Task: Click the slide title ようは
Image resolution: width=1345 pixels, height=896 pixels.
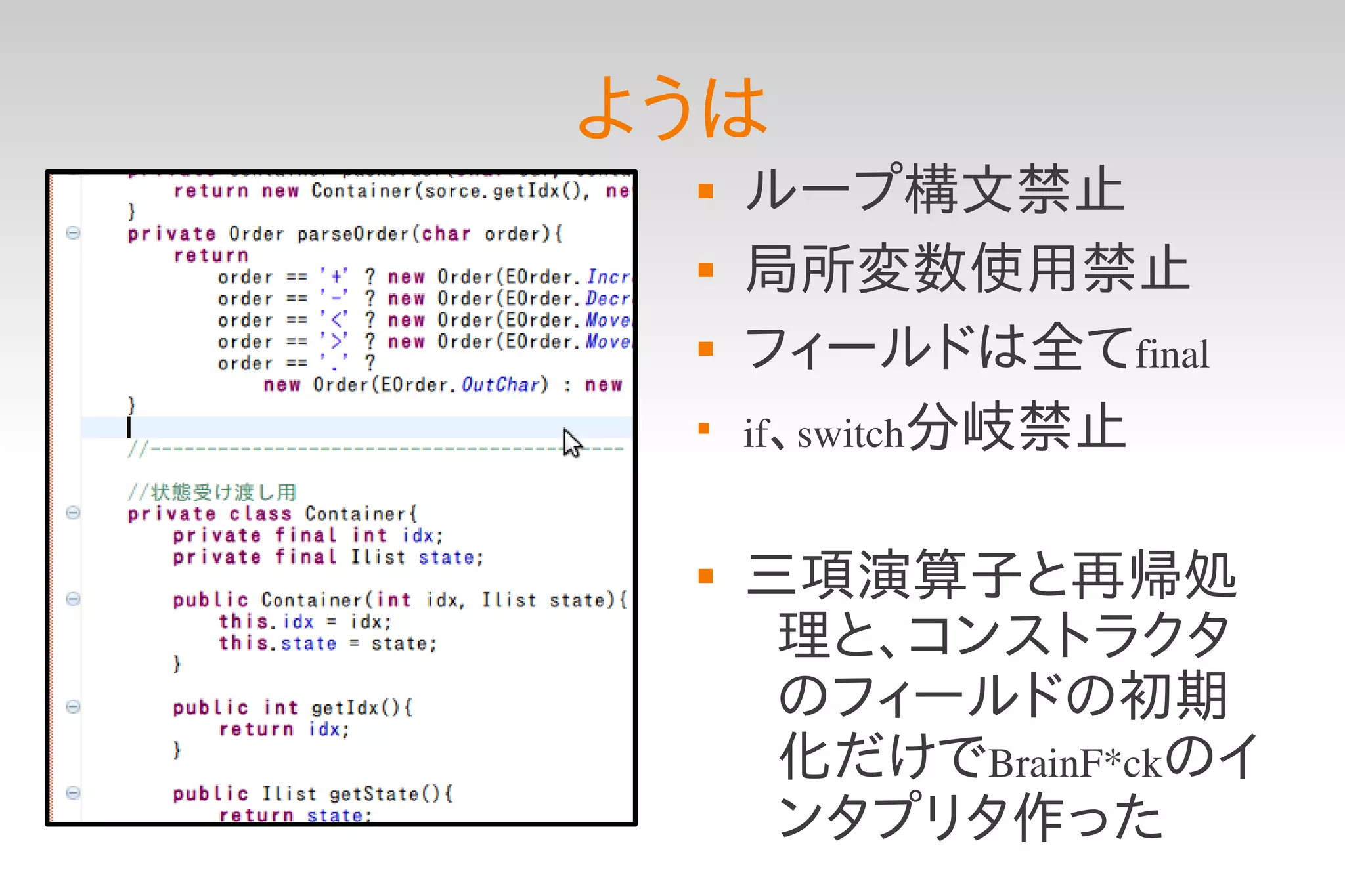Action: pyautogui.click(x=672, y=107)
